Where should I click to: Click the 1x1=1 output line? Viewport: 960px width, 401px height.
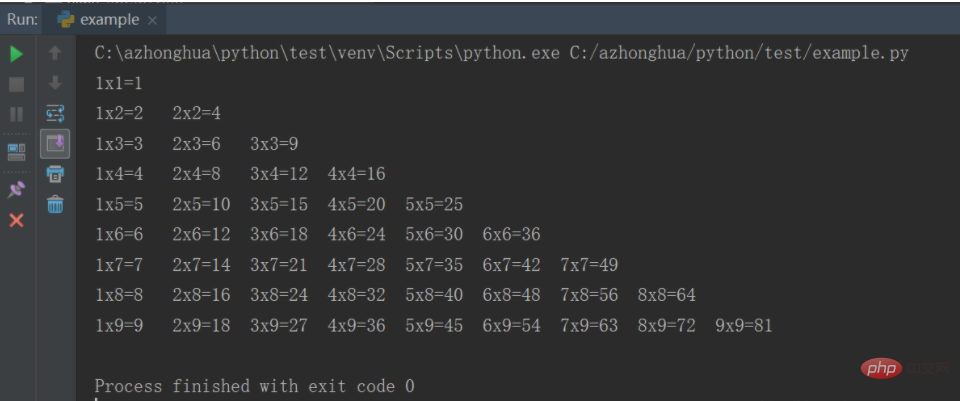(119, 83)
